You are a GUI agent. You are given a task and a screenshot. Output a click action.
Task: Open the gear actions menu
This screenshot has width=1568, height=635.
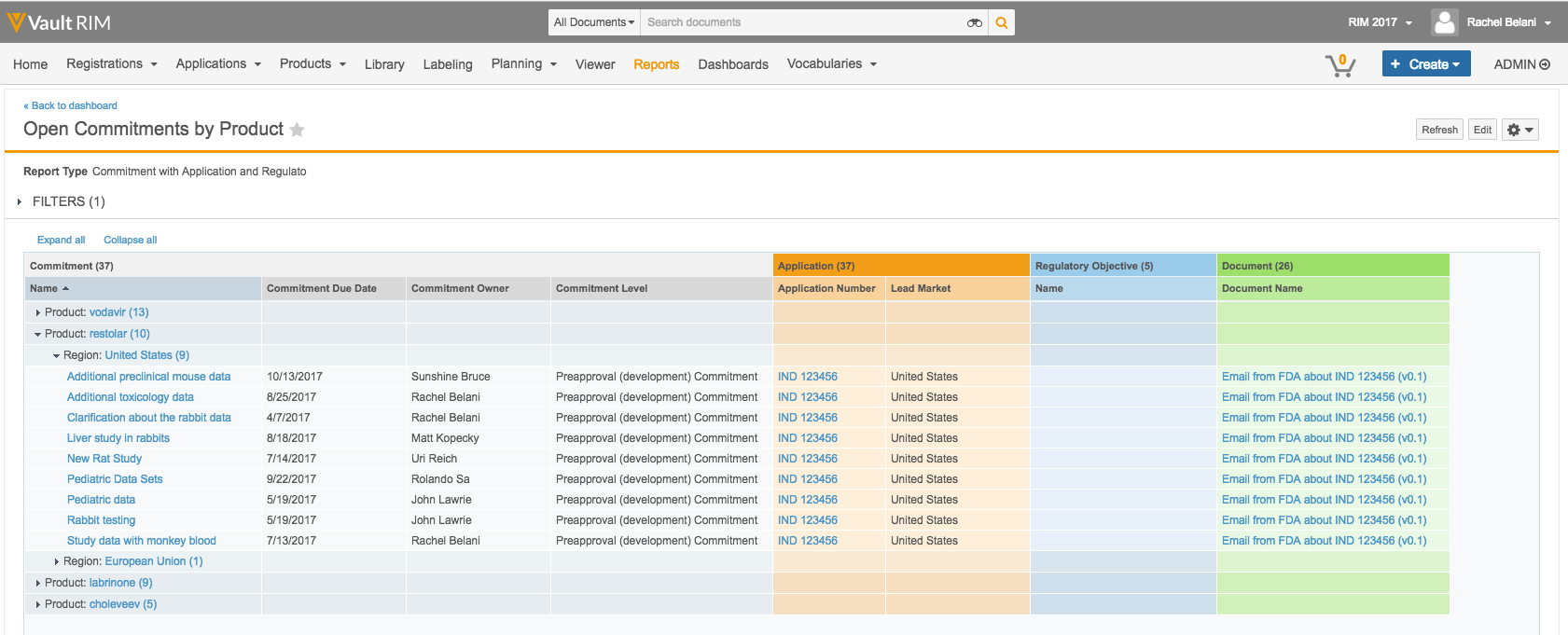click(1519, 130)
